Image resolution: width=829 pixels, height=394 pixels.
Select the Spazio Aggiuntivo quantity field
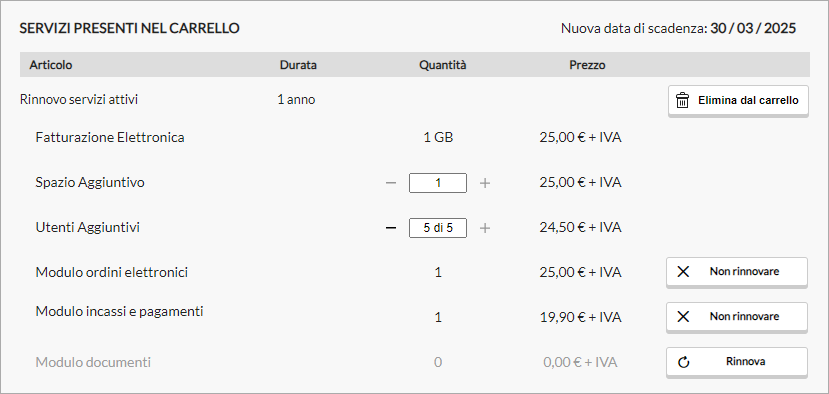point(438,183)
